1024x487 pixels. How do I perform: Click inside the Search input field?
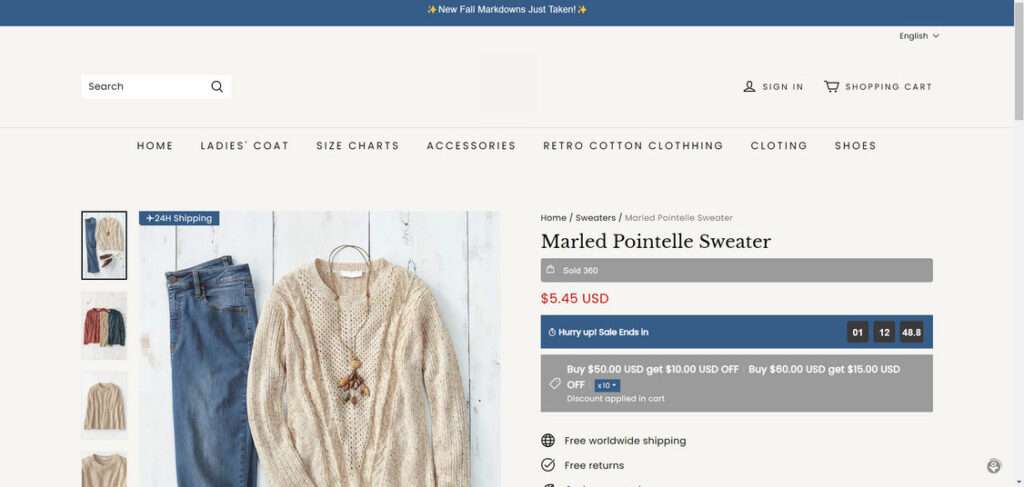(x=145, y=87)
